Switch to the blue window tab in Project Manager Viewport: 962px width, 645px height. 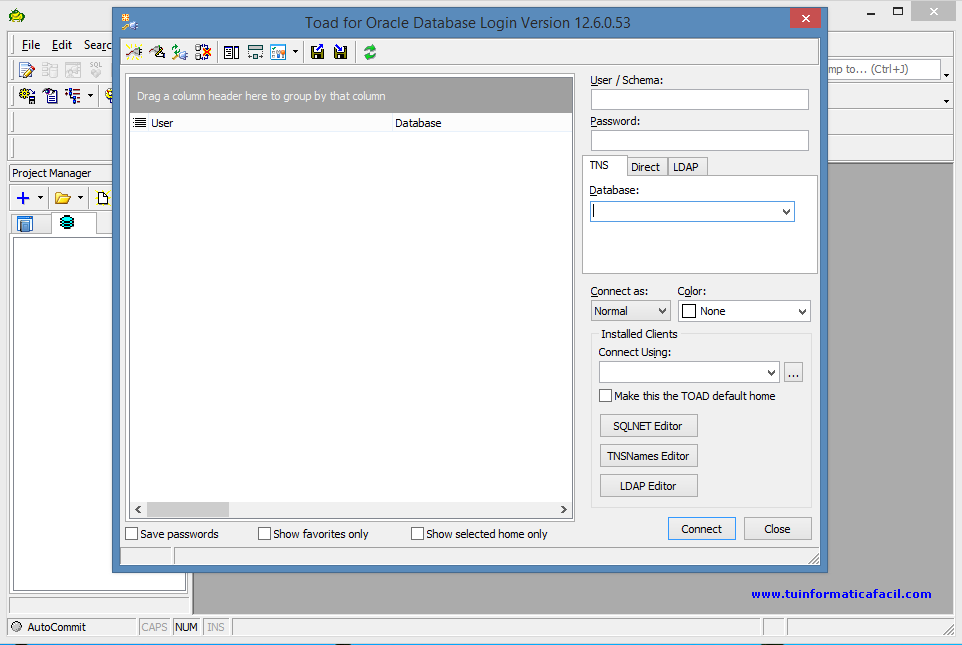point(25,224)
